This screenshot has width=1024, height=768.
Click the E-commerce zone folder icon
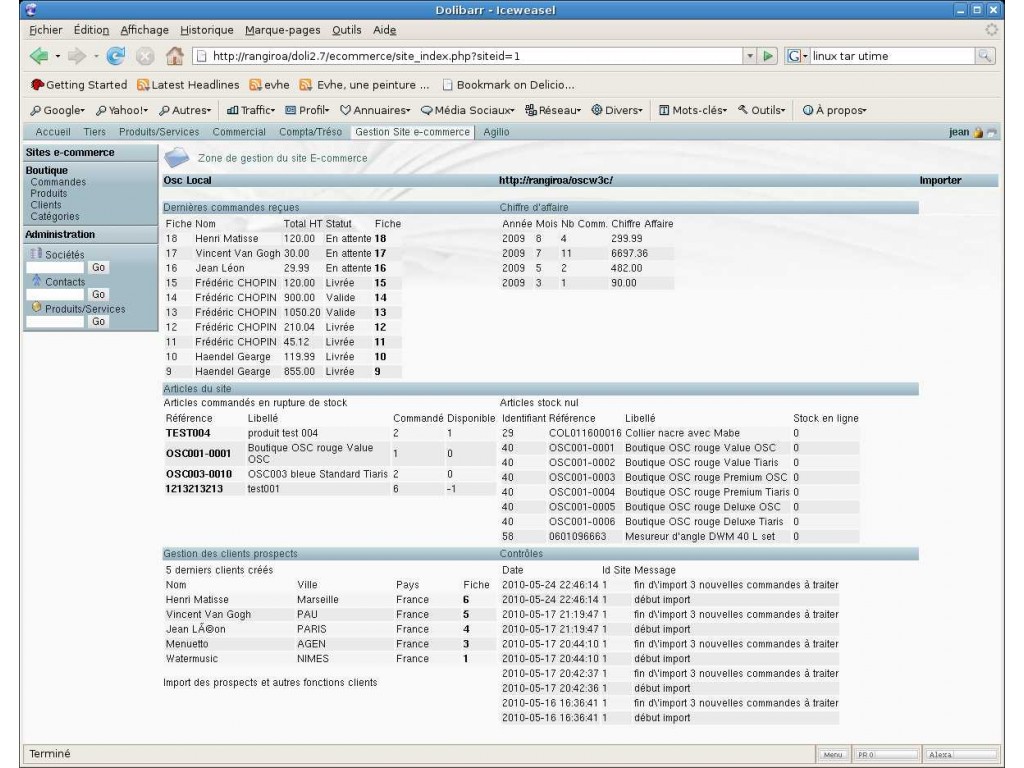[x=177, y=158]
